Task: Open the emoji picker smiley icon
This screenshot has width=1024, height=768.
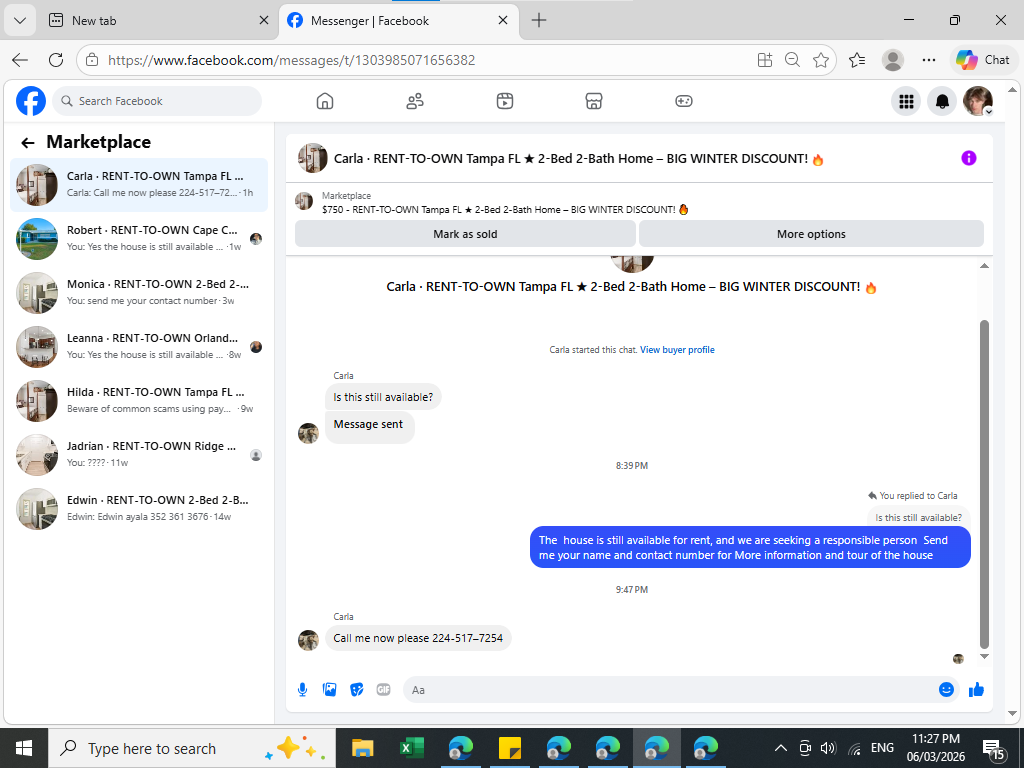Action: pyautogui.click(x=946, y=690)
